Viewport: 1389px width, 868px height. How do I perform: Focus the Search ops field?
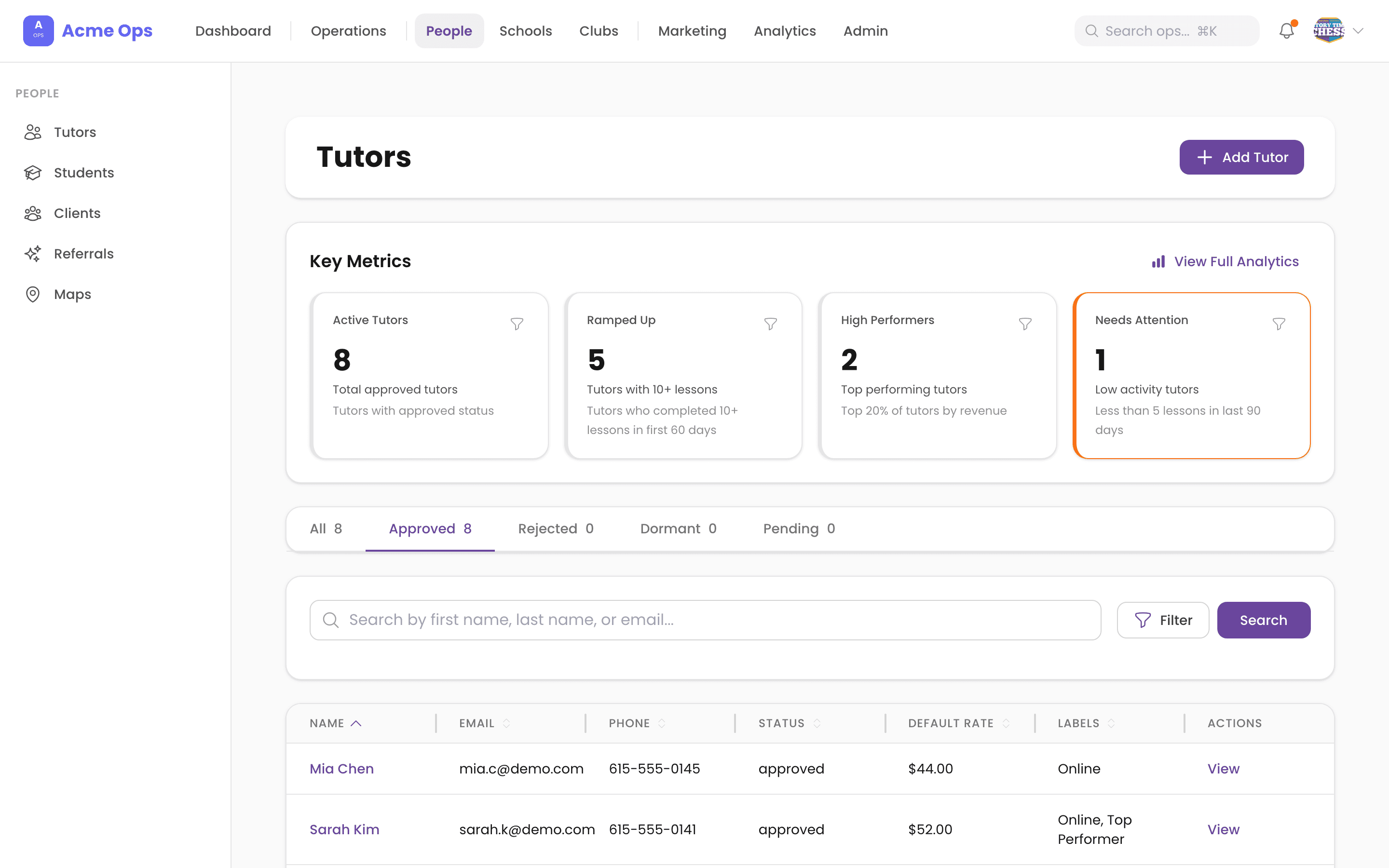point(1166,31)
